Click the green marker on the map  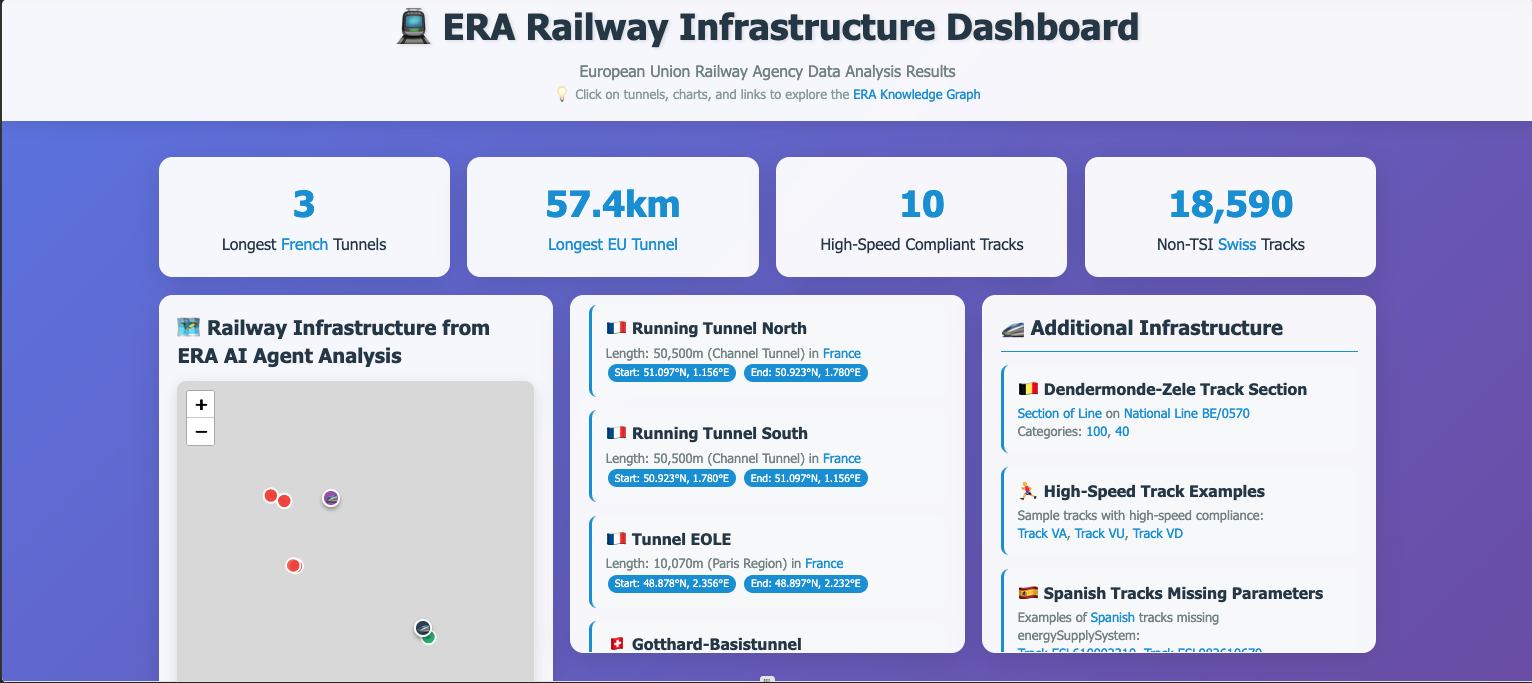430,637
